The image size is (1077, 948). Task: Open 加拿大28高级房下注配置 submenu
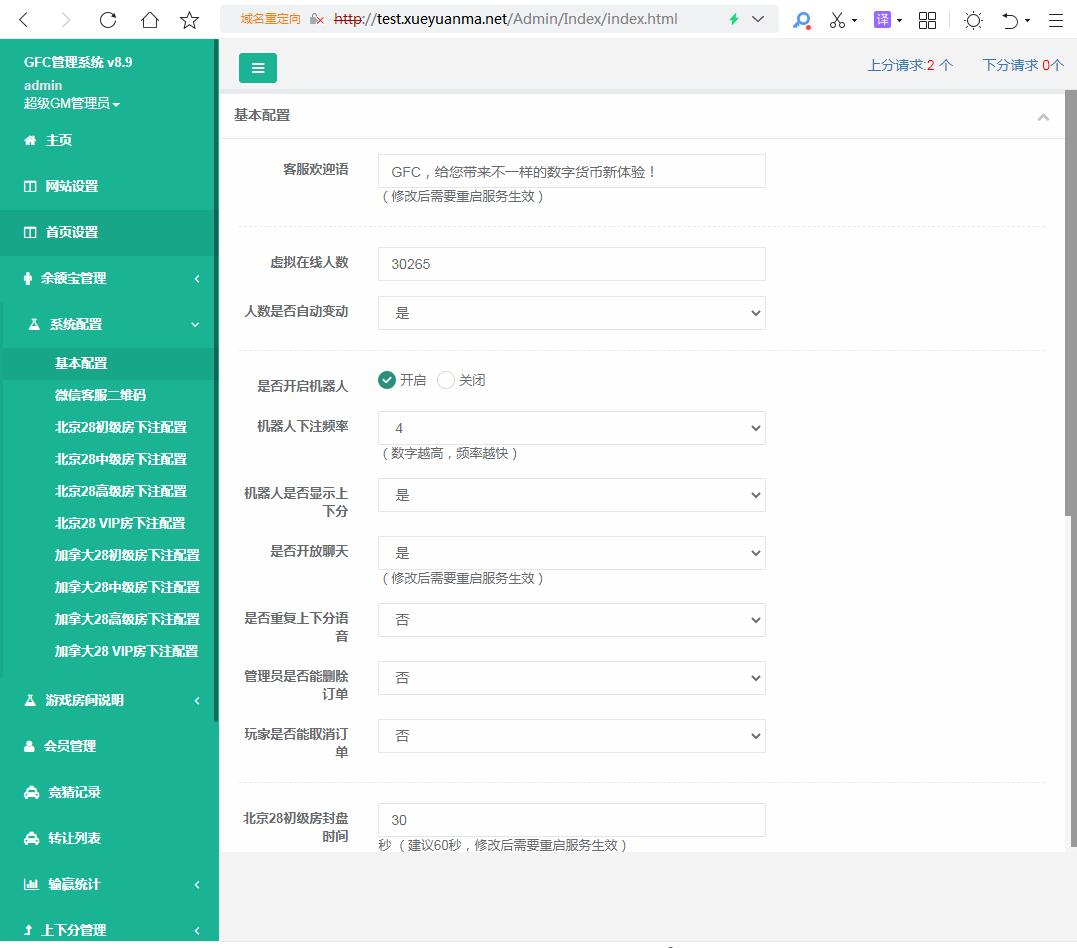pos(127,619)
